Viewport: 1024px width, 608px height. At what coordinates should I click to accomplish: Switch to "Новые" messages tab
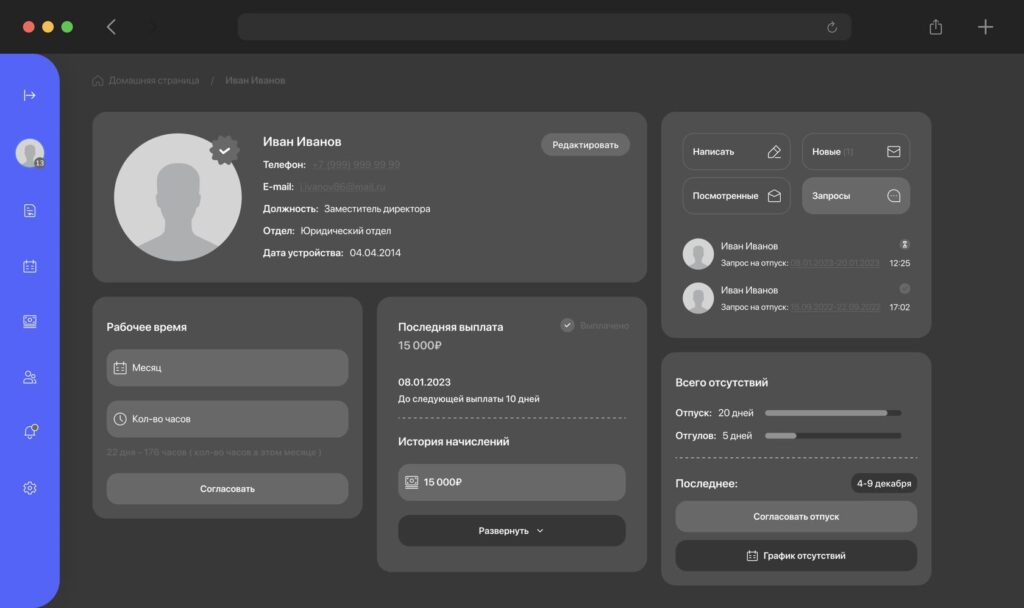(x=855, y=152)
